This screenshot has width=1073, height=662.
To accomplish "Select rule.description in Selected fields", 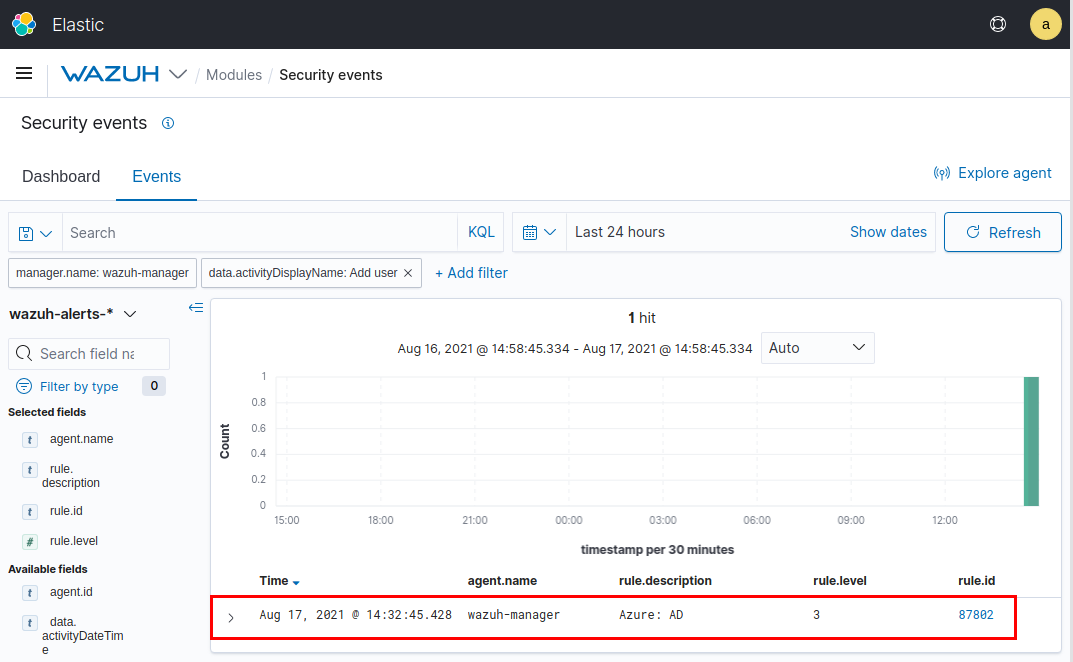I will 71,476.
